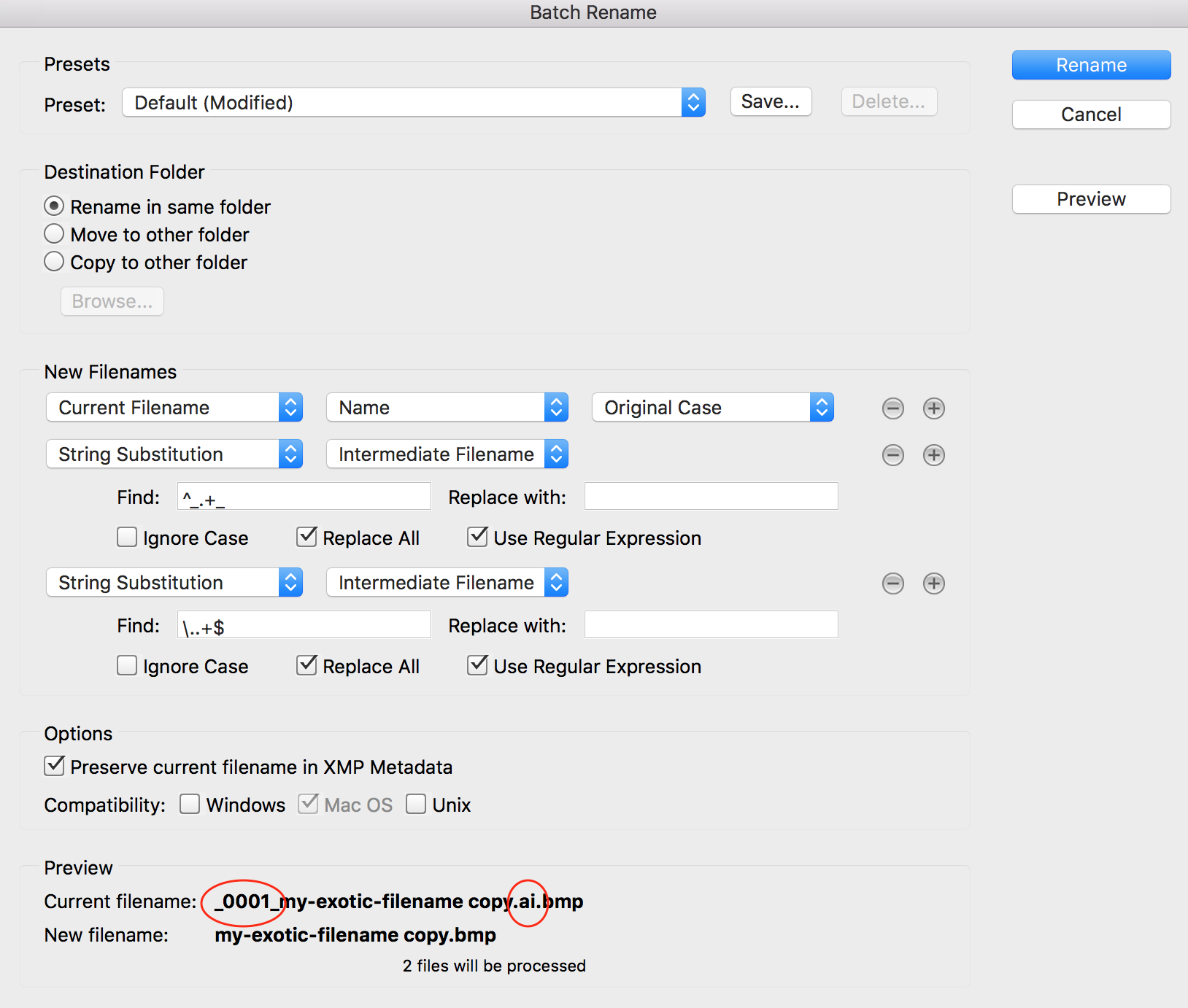The image size is (1188, 1008).
Task: Click the first Replace with text field
Action: [711, 497]
